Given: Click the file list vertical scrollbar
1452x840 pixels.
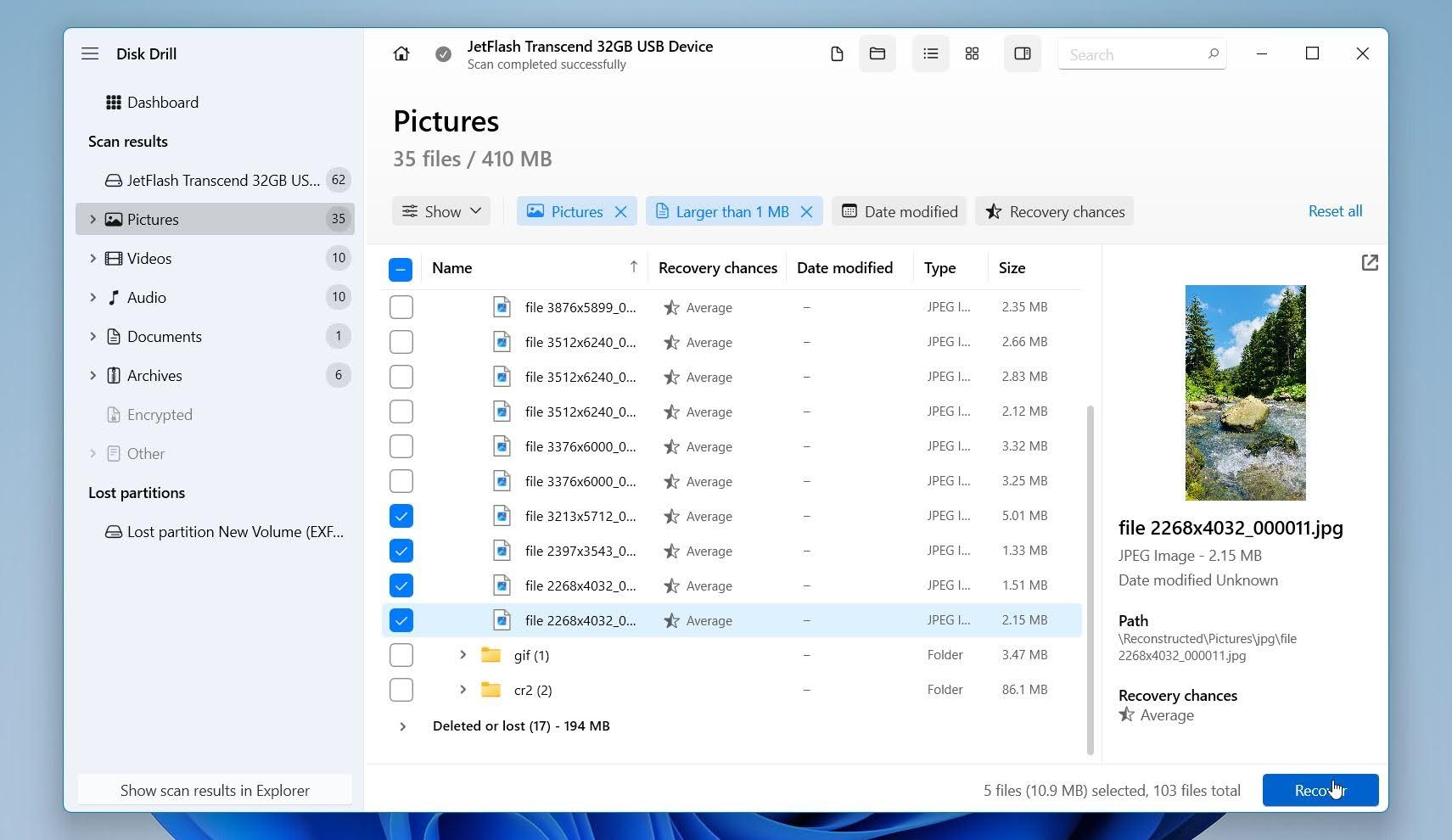Looking at the screenshot, I should point(1090,580).
